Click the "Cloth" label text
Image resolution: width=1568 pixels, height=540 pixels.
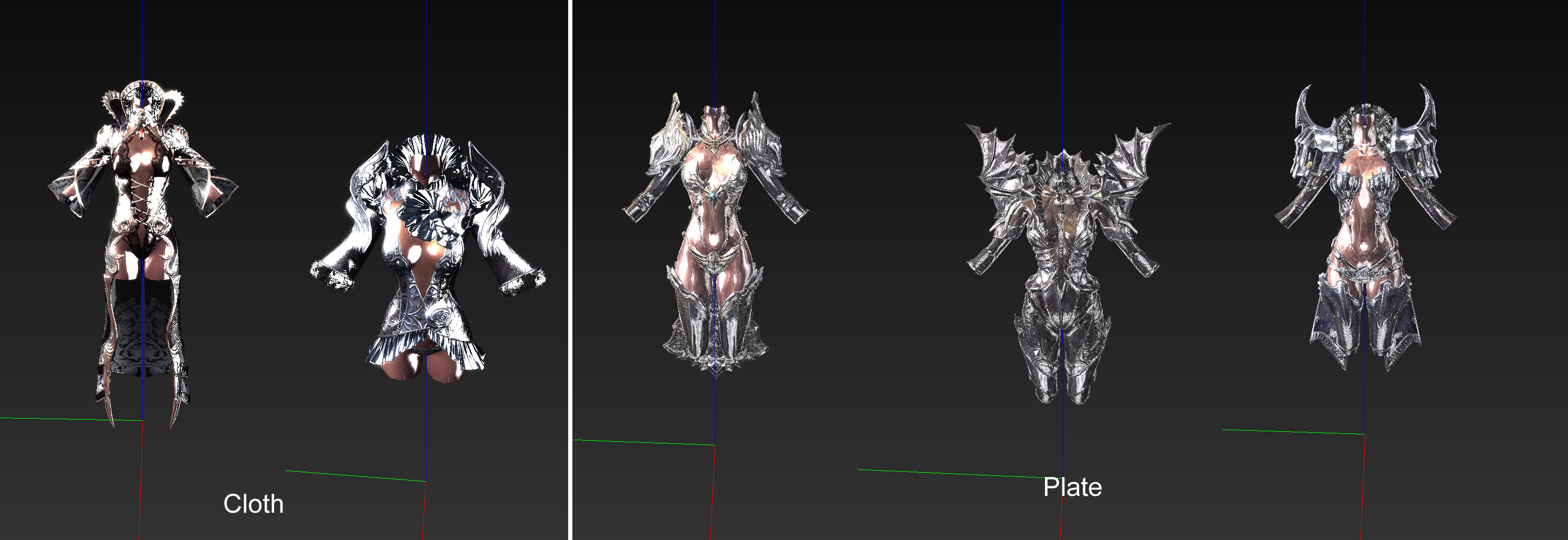(x=253, y=504)
